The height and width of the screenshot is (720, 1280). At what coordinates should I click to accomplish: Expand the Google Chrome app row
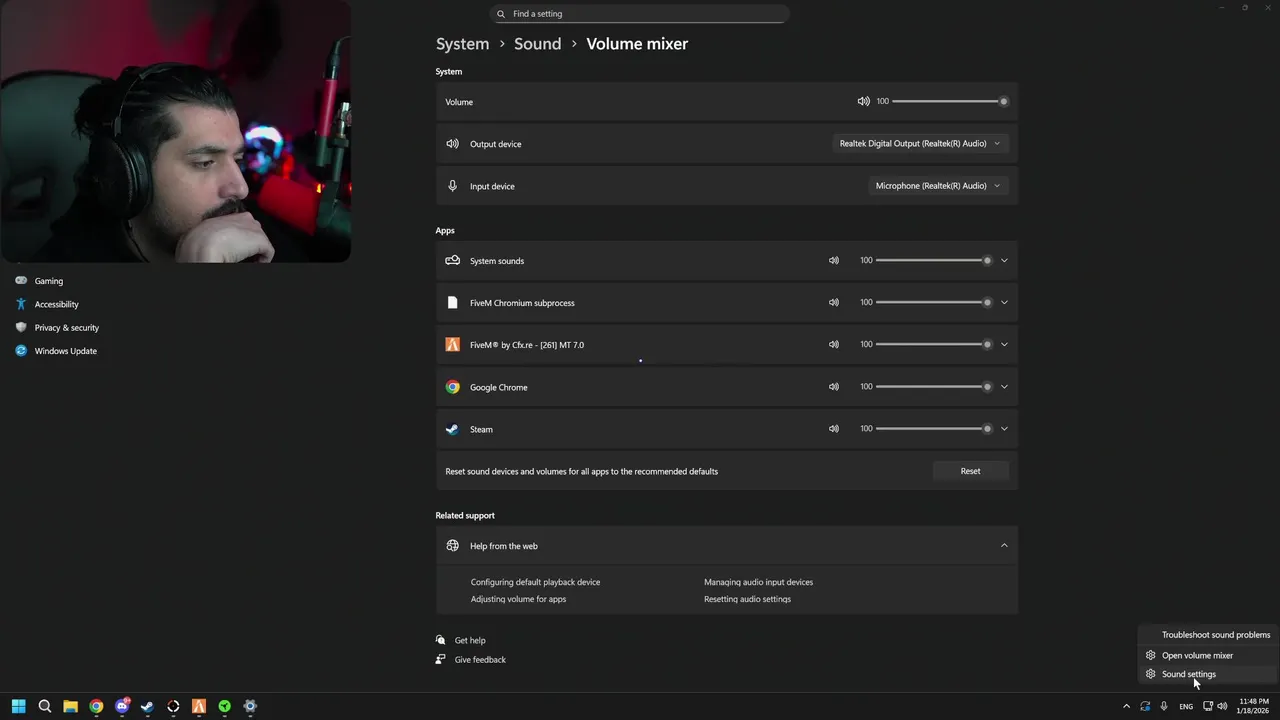pyautogui.click(x=1004, y=387)
